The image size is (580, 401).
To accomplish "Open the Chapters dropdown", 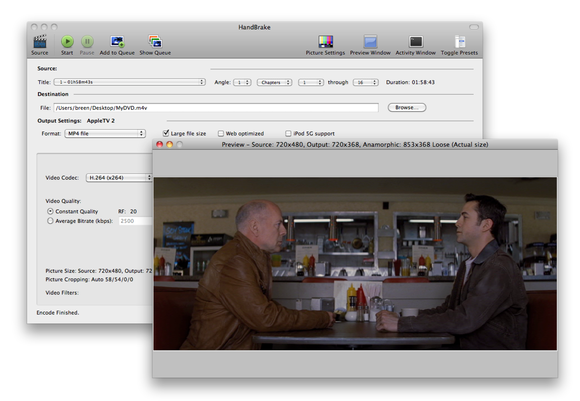I will click(x=274, y=82).
